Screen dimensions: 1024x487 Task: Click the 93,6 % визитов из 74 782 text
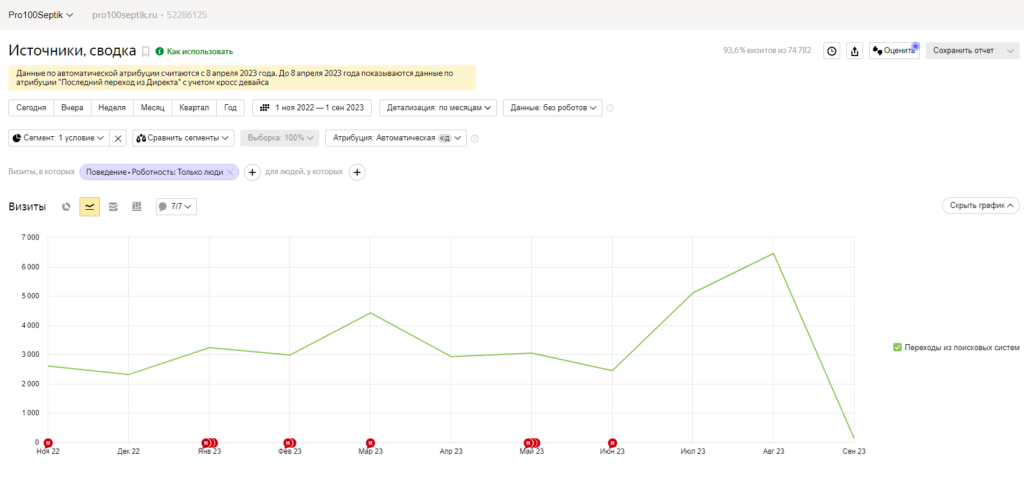[x=767, y=50]
